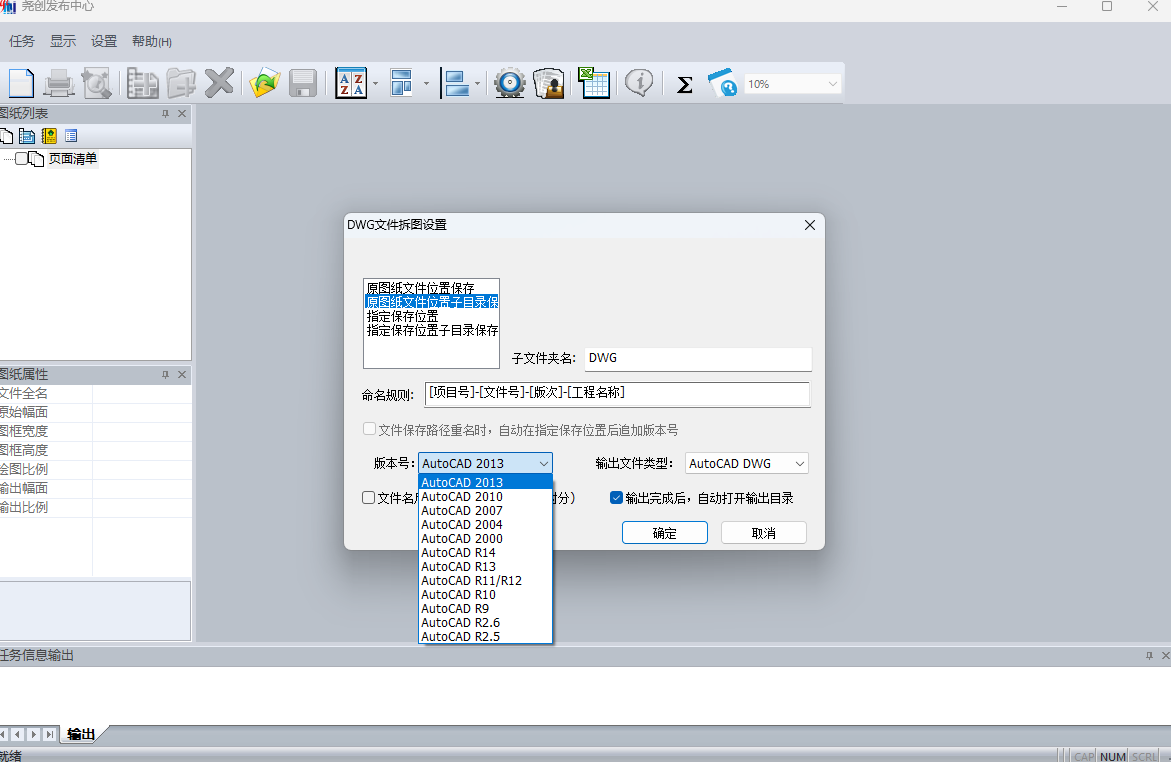Image resolution: width=1171 pixels, height=762 pixels.
Task: Click the stamp signature documents icon
Action: tap(549, 83)
